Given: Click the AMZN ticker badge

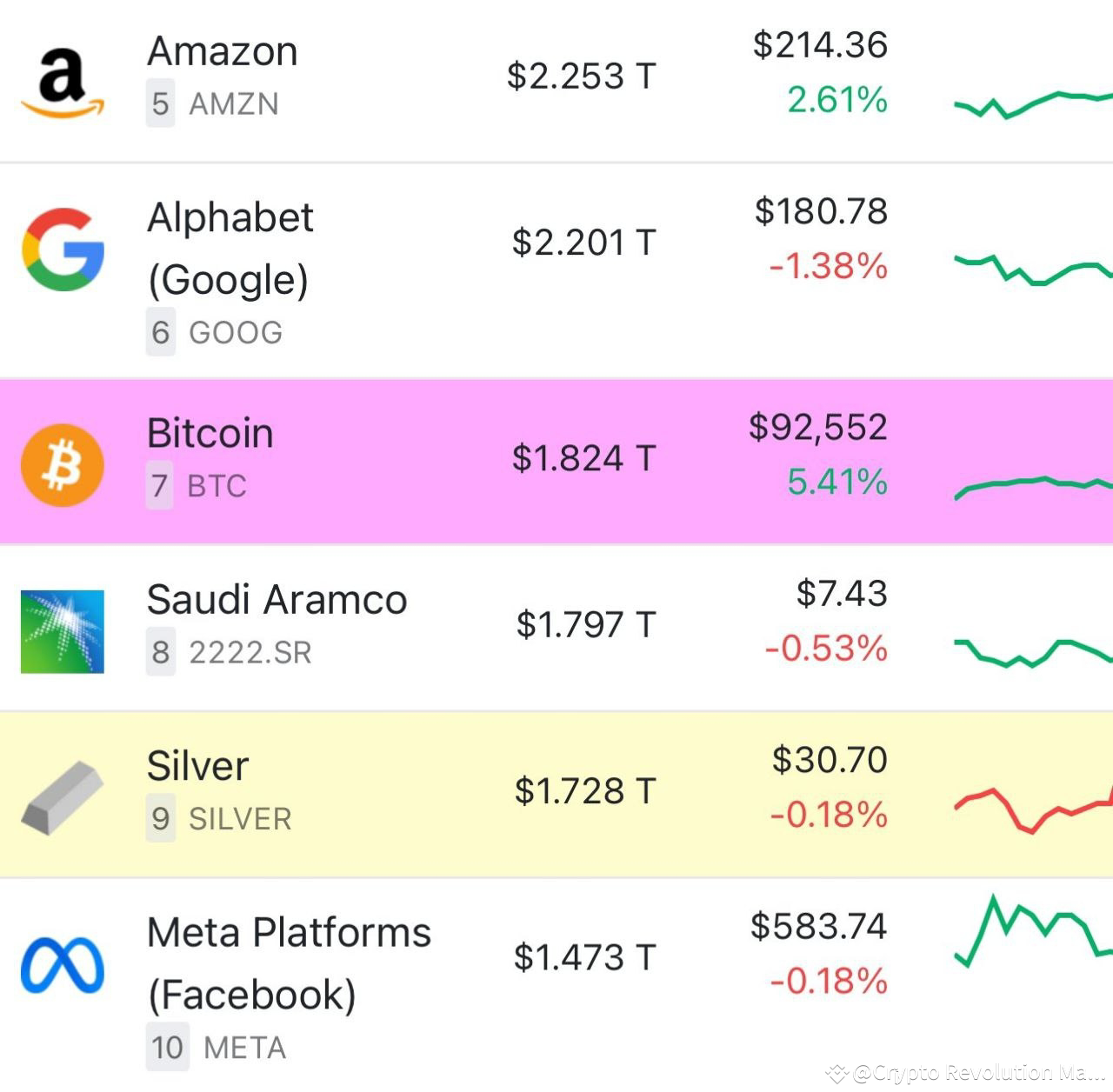Looking at the screenshot, I should click(231, 104).
